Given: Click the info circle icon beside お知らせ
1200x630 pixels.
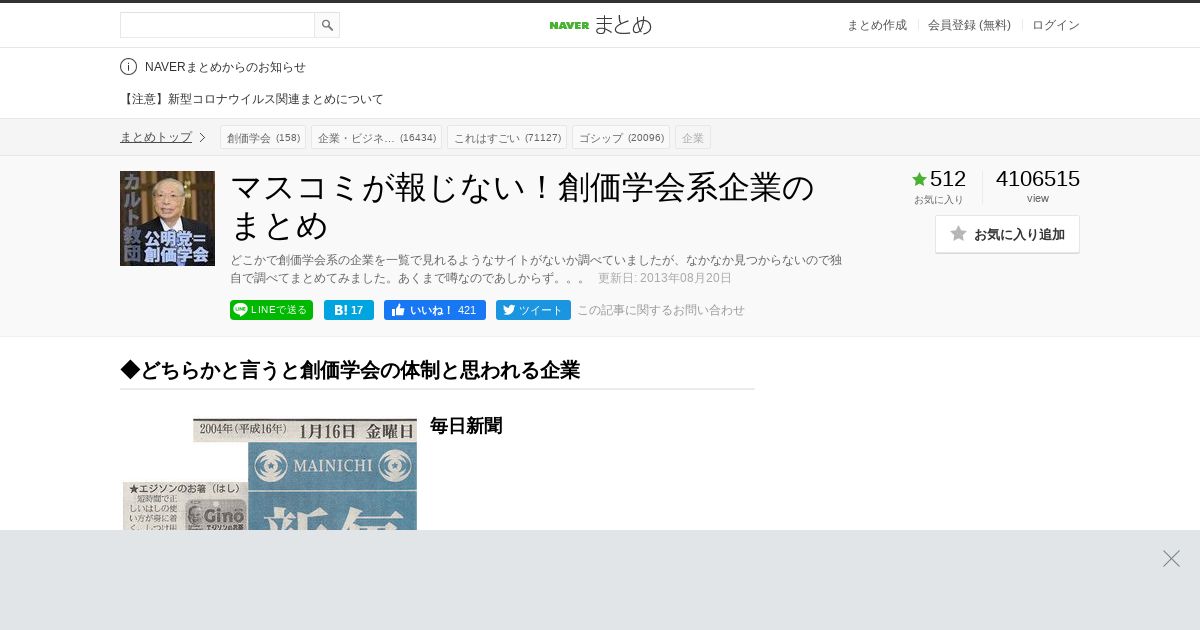Looking at the screenshot, I should click(x=128, y=67).
